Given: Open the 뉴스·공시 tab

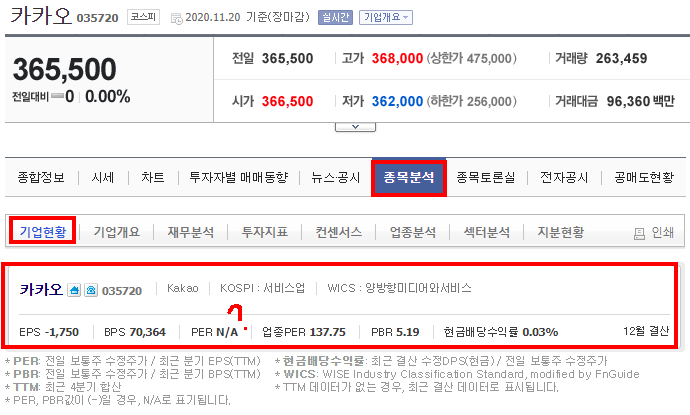Looking at the screenshot, I should pyautogui.click(x=336, y=177).
